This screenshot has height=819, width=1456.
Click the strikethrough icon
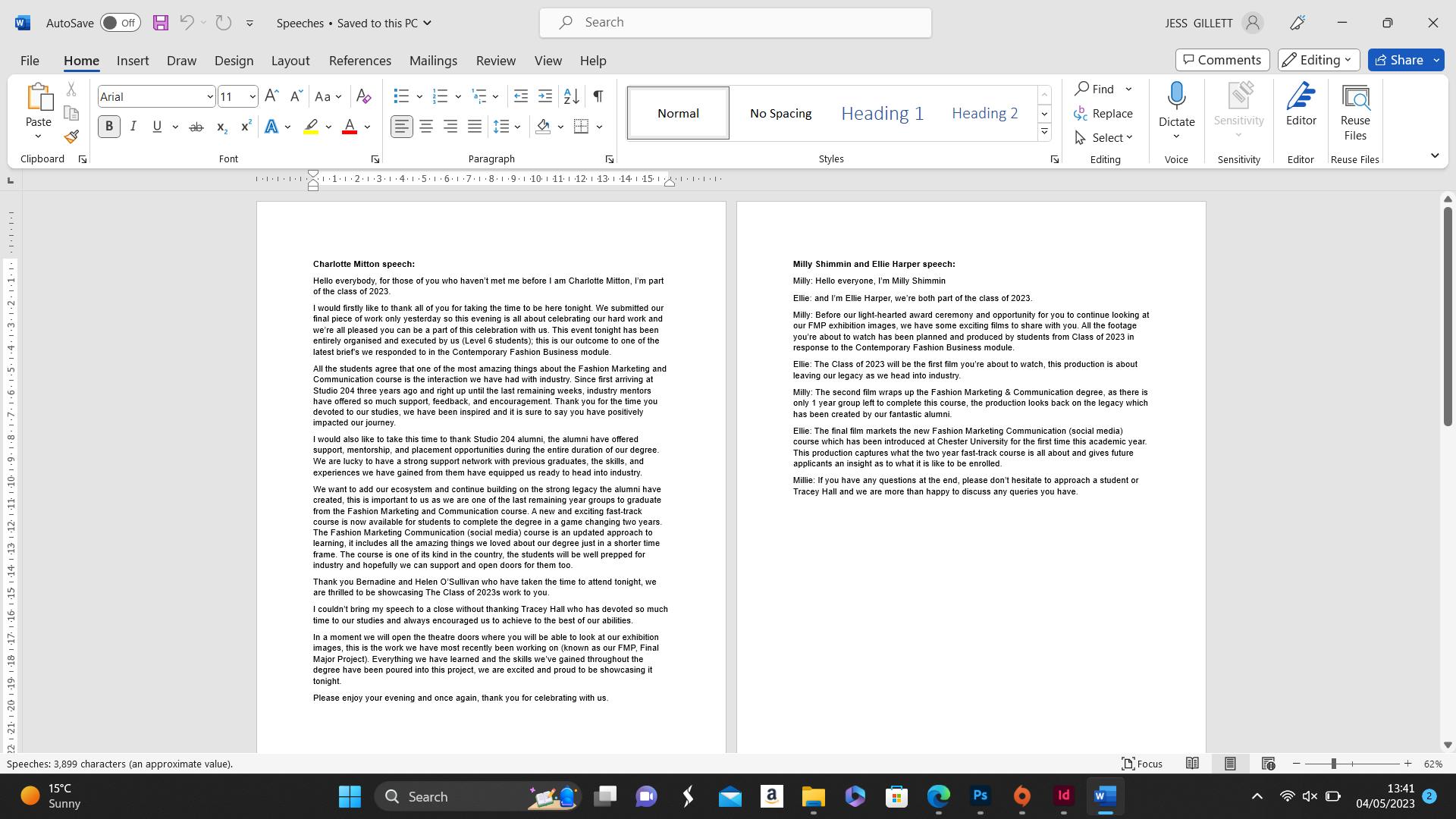(x=196, y=127)
